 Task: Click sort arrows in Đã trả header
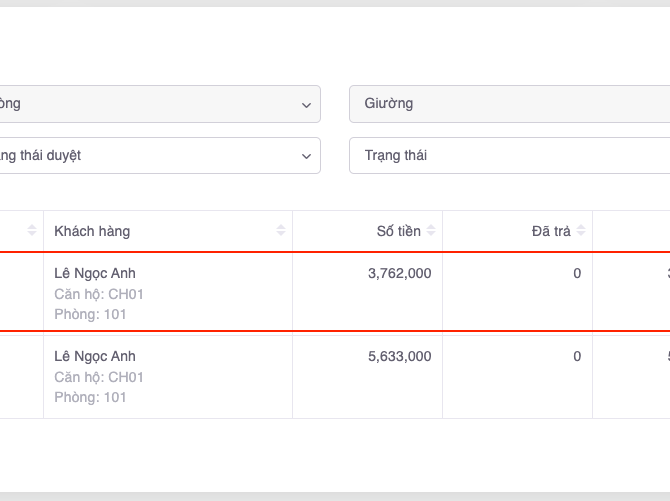click(x=581, y=232)
